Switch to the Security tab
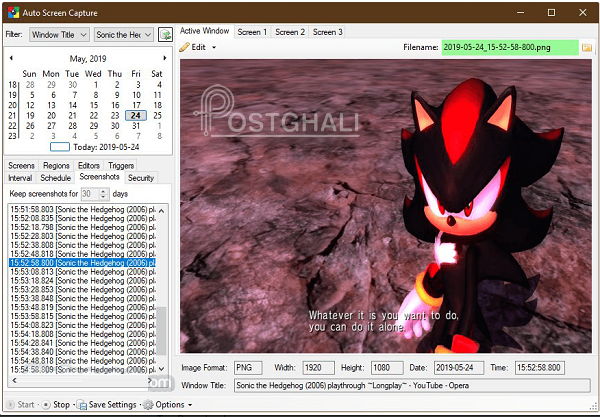The image size is (600, 417). pos(141,178)
